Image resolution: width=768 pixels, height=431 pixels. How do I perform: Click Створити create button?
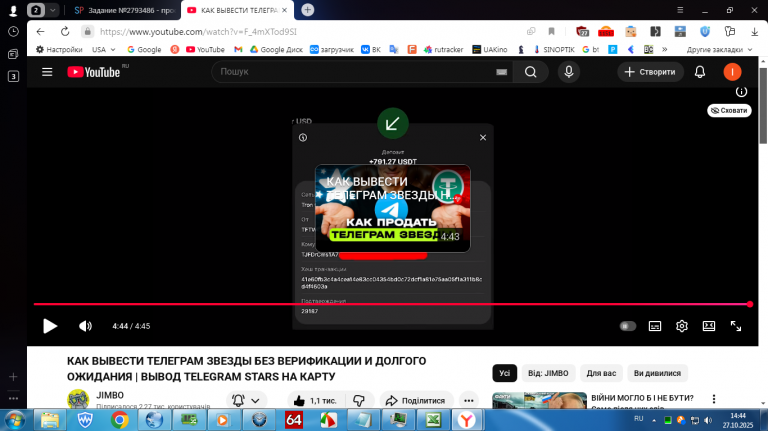pos(650,72)
